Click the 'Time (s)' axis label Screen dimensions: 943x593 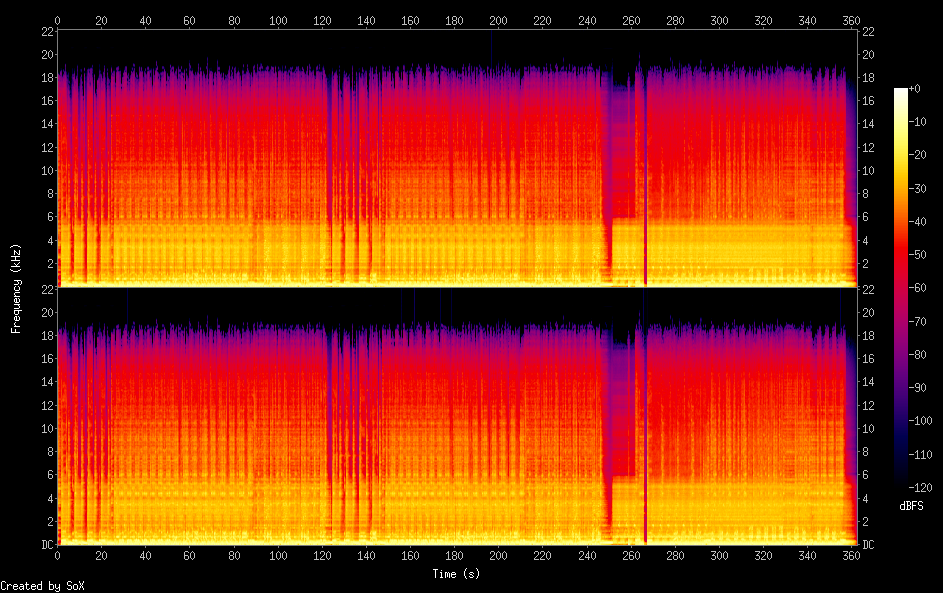point(456,574)
